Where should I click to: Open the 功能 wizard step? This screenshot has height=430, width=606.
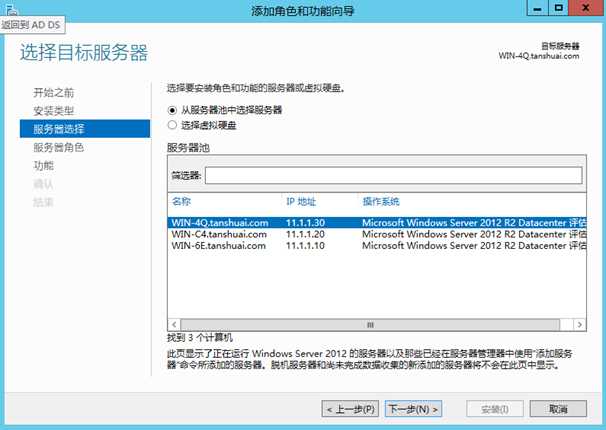pos(43,165)
